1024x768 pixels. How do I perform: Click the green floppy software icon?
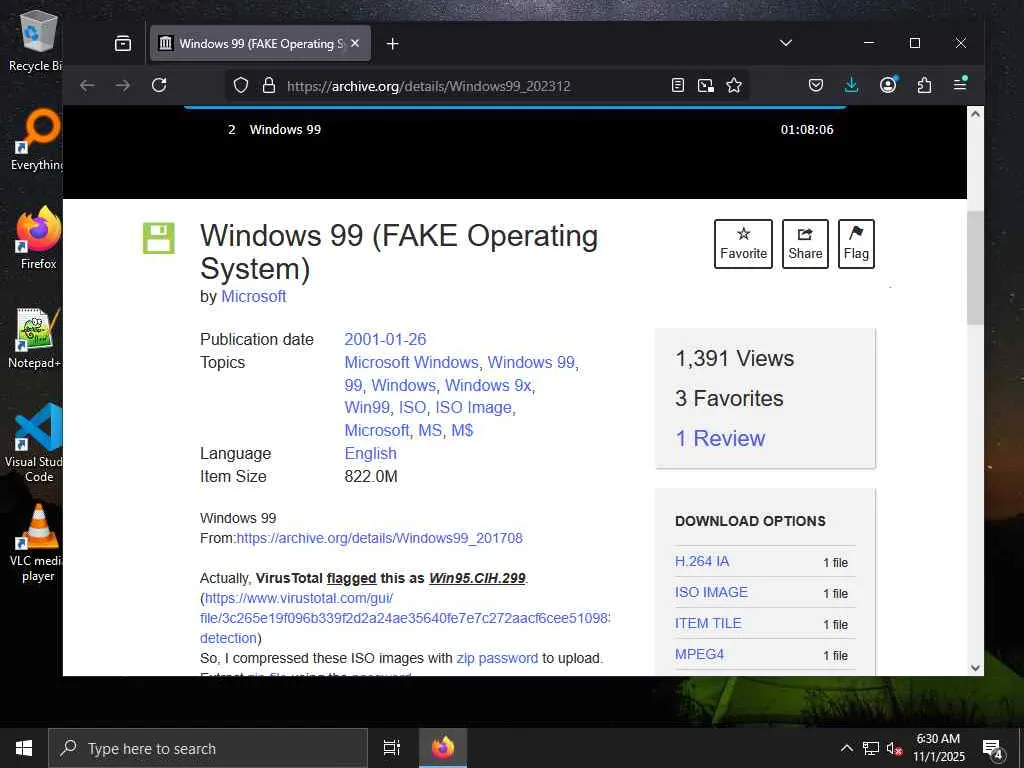point(159,238)
